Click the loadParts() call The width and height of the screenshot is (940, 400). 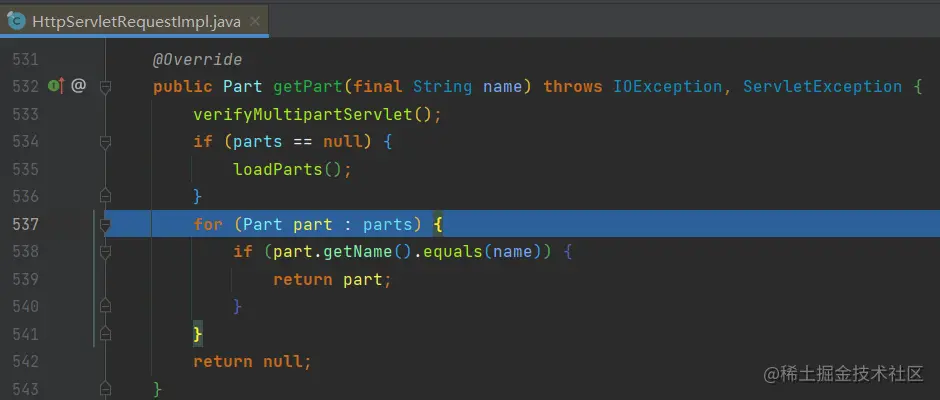(287, 169)
